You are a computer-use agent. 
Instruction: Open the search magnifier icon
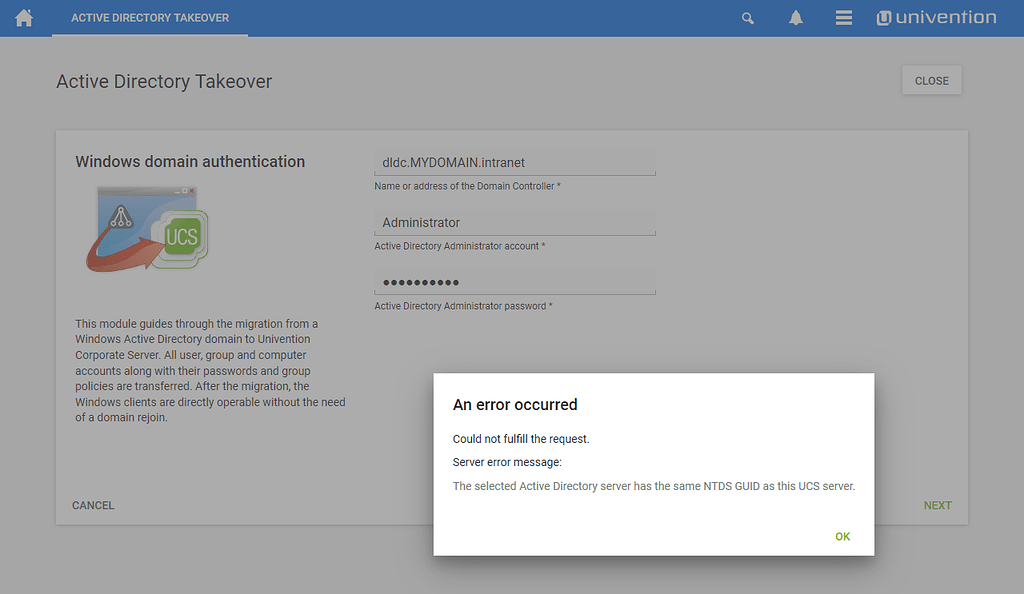coord(747,17)
